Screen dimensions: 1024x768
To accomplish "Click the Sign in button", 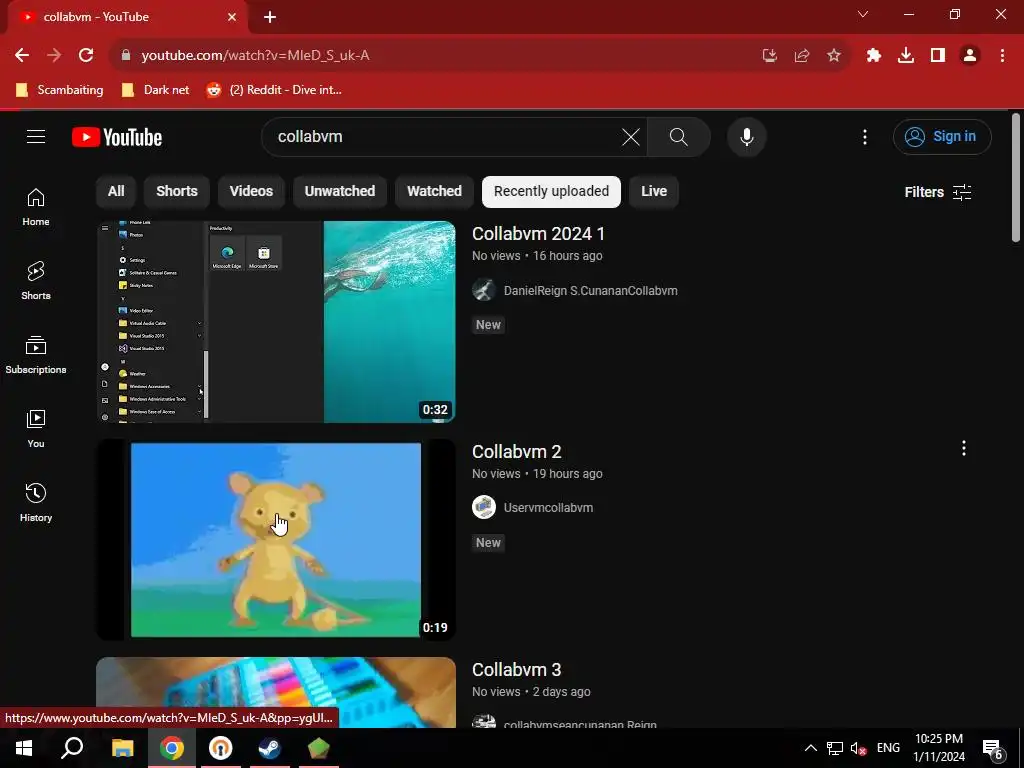I will (x=942, y=136).
